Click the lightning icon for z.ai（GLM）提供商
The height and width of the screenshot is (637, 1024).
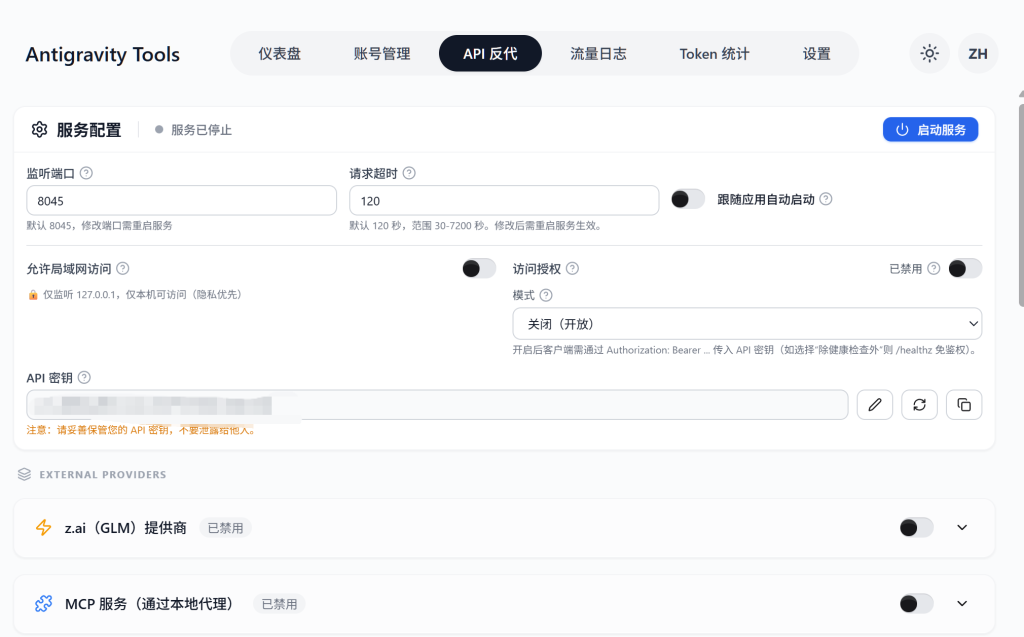(x=41, y=527)
